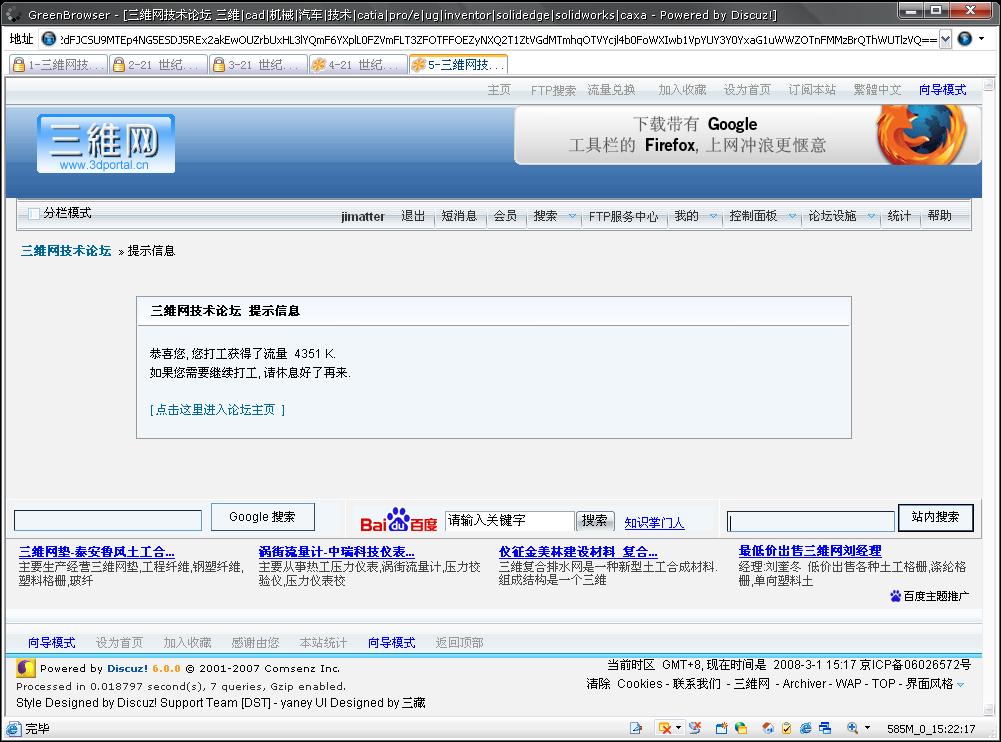Viewport: 1001px width, 742px height.
Task: Open the 会员 members page
Action: pos(505,216)
